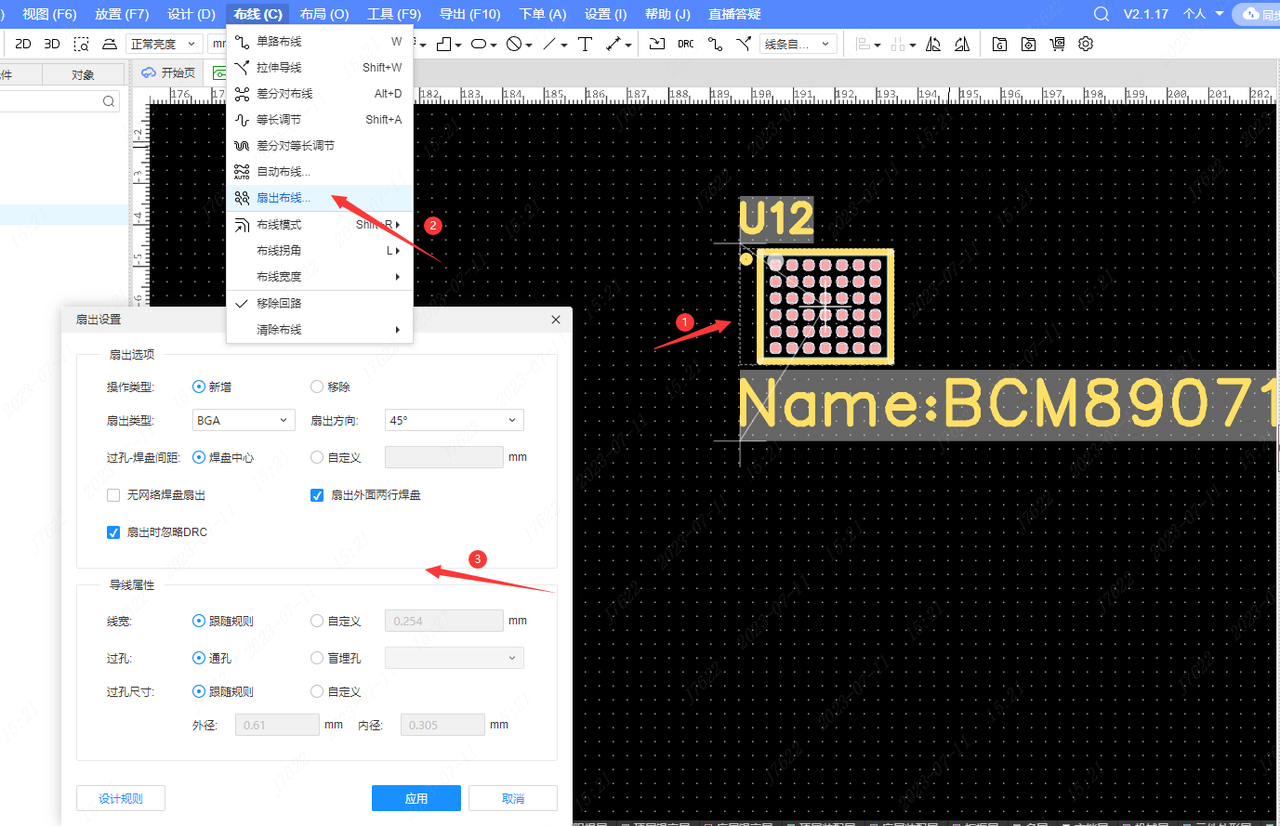
Task: Run DRC check from toolbar
Action: [686, 44]
